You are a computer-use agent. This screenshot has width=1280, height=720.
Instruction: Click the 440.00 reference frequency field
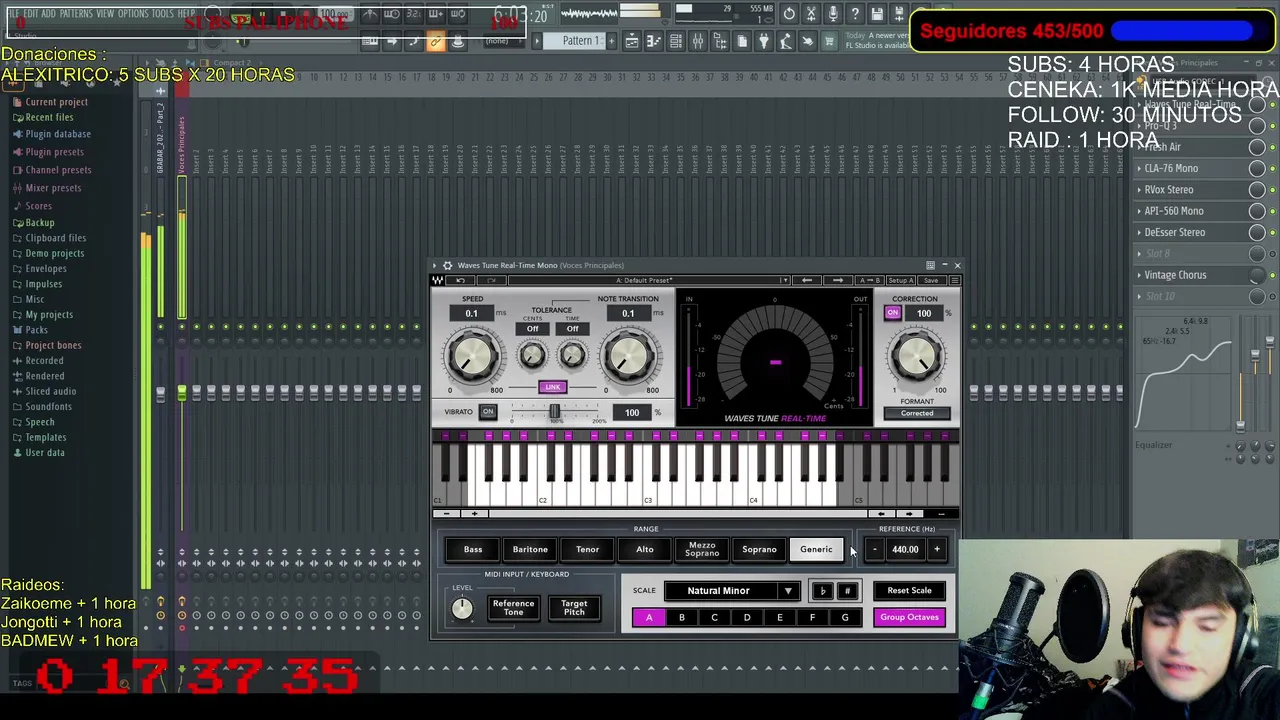point(905,549)
